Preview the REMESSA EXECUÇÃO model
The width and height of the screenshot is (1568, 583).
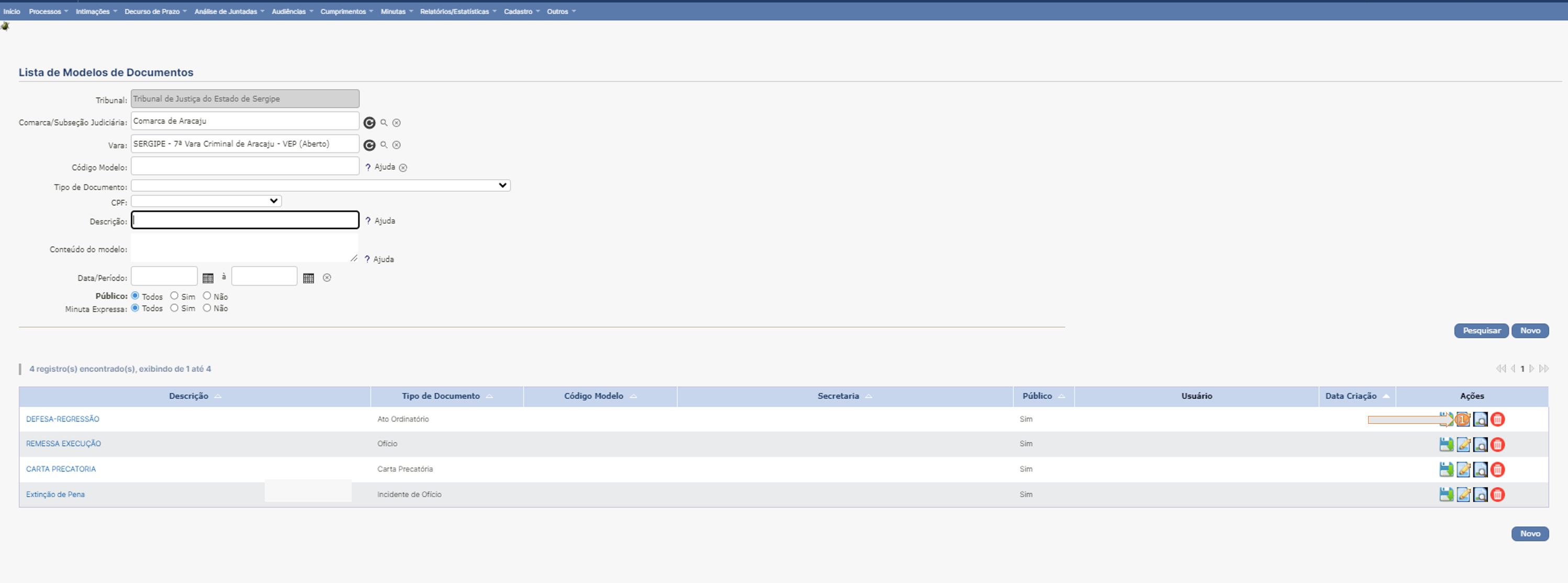tap(1481, 445)
